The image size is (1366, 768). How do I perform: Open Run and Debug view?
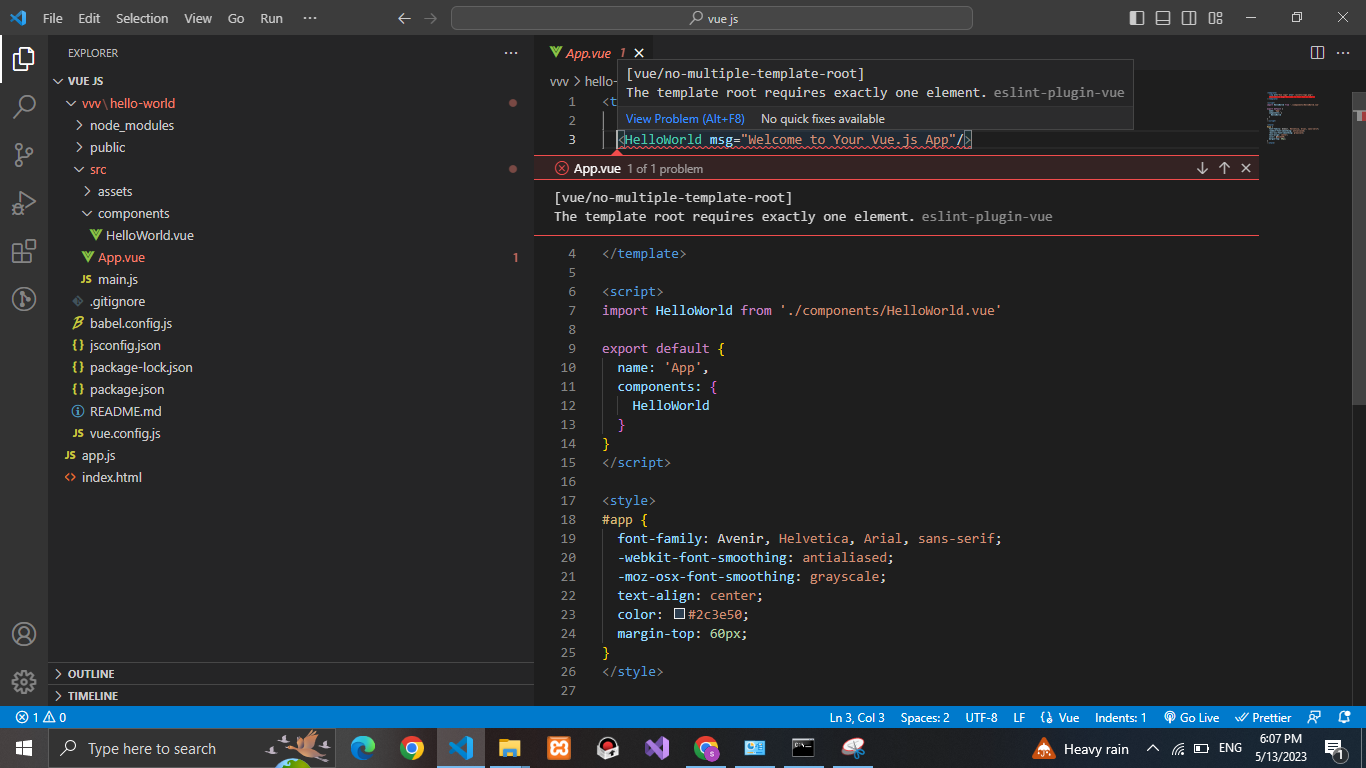[x=24, y=203]
